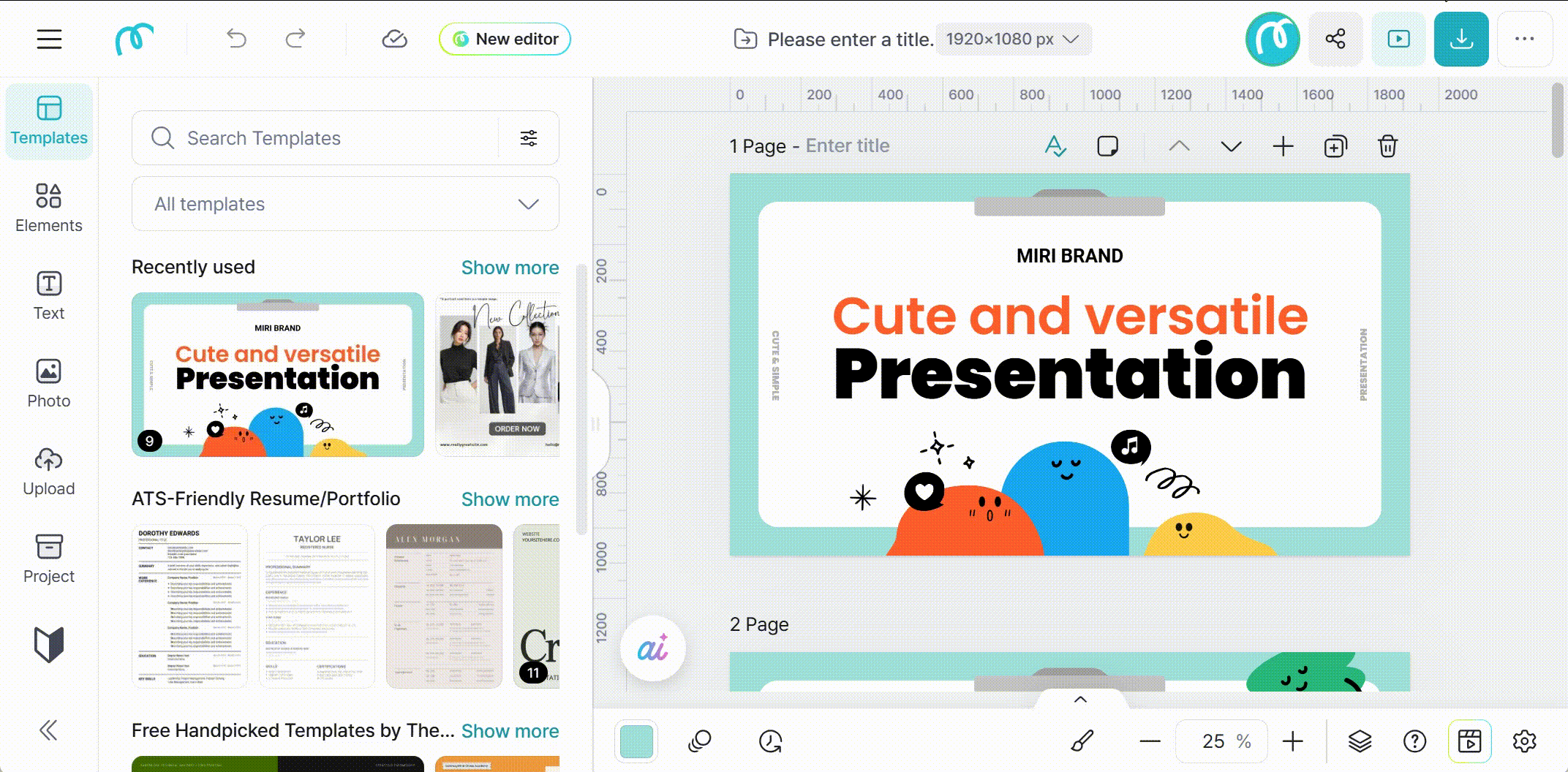Collapse the left sidebar with double chevron

click(48, 730)
